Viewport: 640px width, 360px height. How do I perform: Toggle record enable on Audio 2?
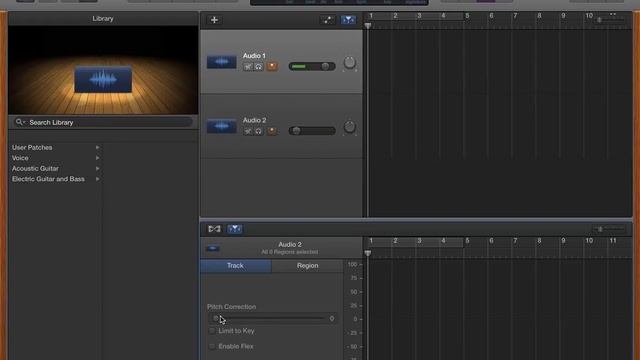(x=272, y=131)
